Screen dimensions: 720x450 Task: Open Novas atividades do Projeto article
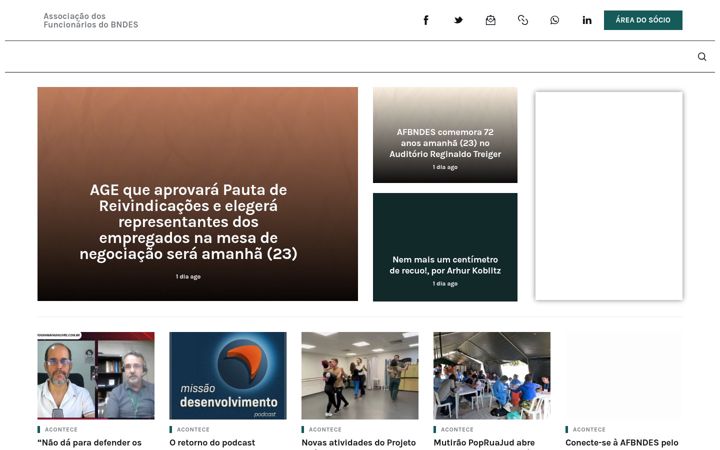tap(359, 443)
